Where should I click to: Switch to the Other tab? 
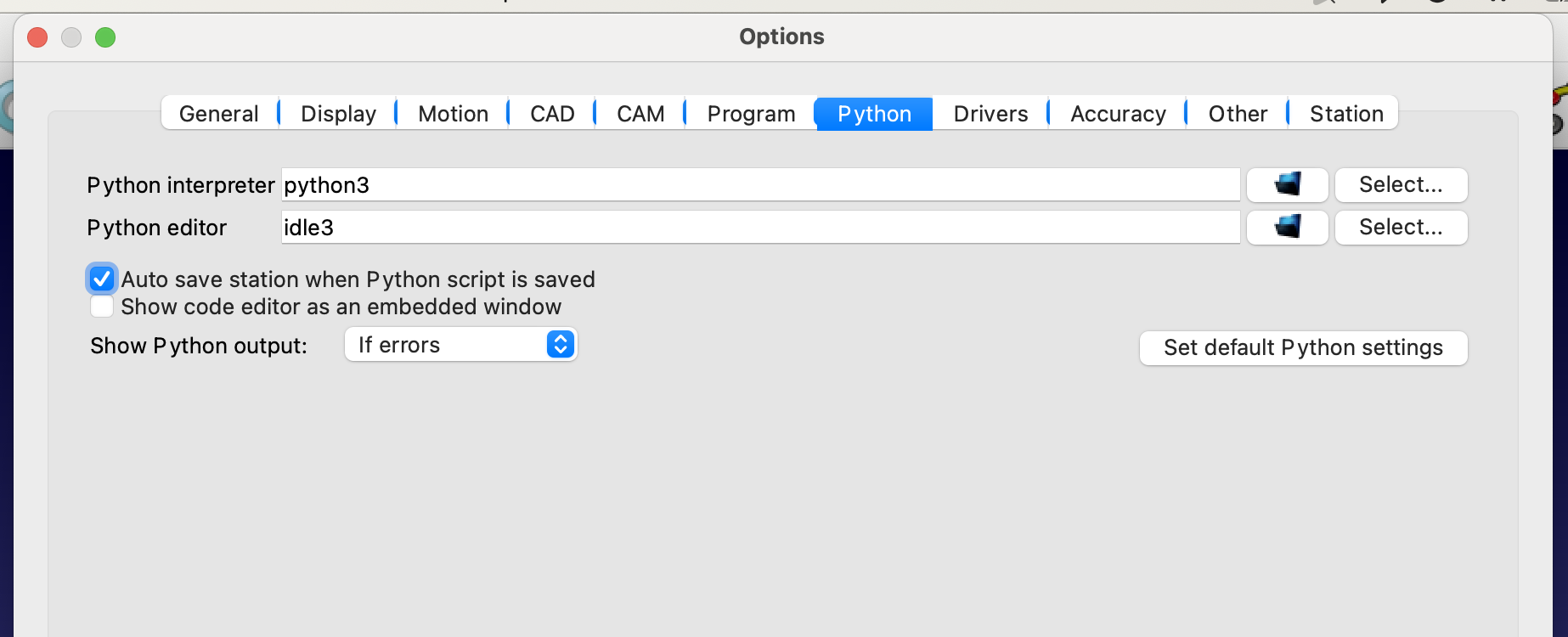1238,114
